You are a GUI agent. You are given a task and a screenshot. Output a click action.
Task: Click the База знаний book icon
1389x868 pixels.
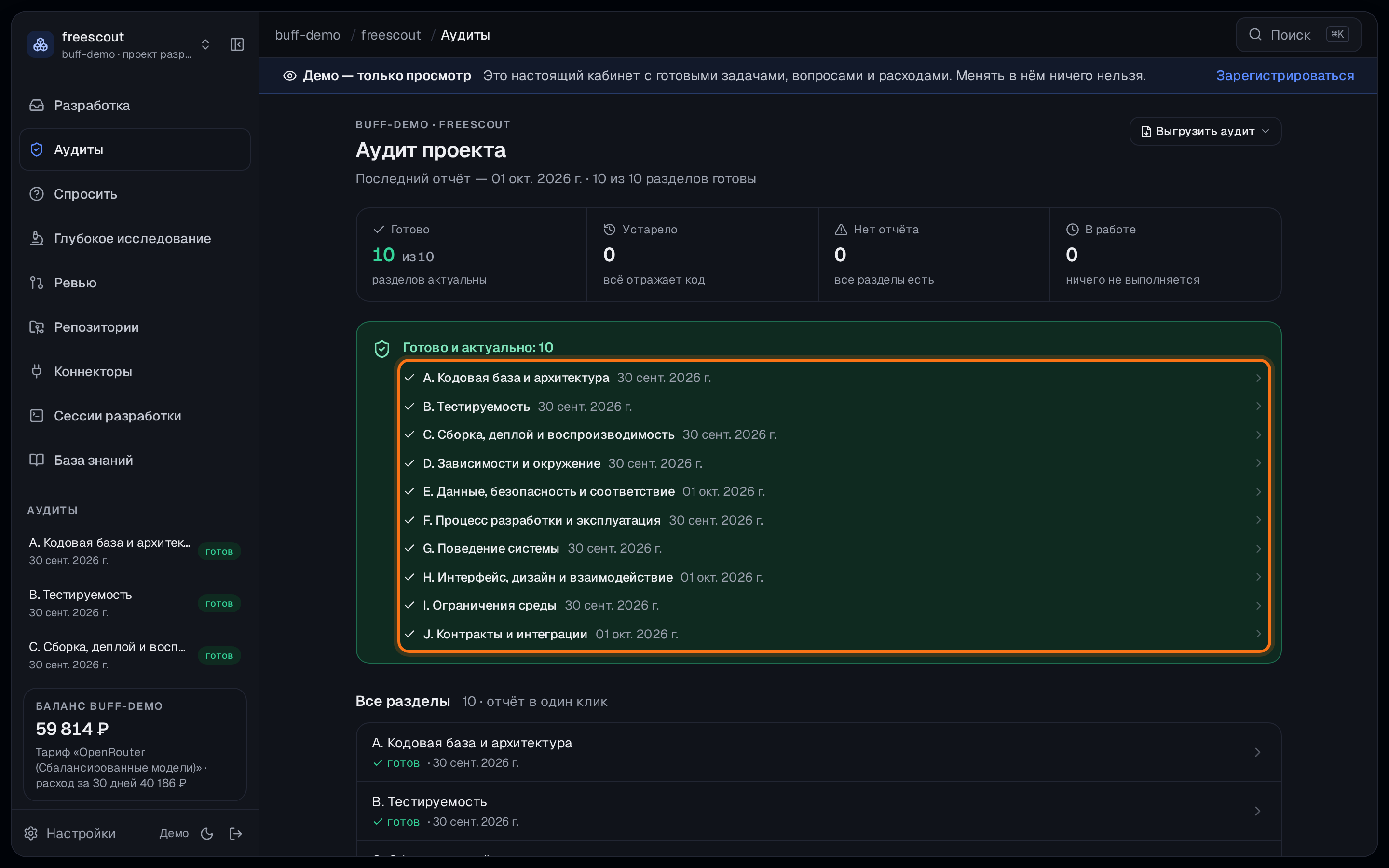point(37,460)
